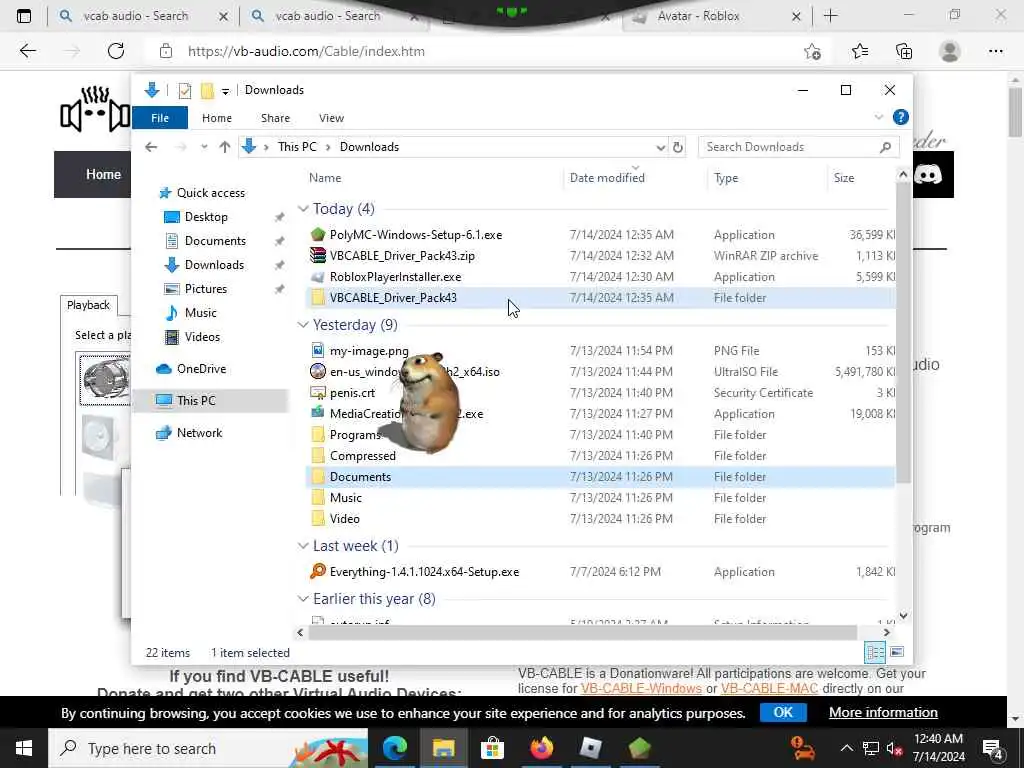Viewport: 1024px width, 768px height.
Task: Open the More information cookie link
Action: click(883, 712)
